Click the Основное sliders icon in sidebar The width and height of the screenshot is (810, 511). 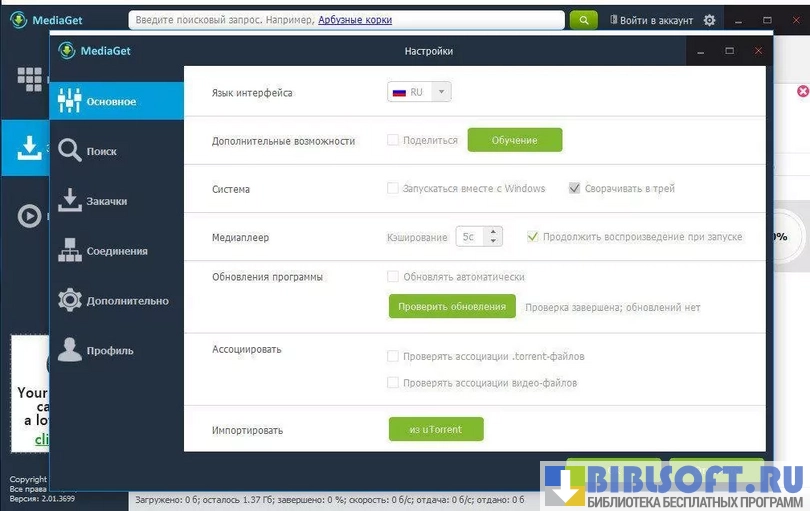(69, 101)
